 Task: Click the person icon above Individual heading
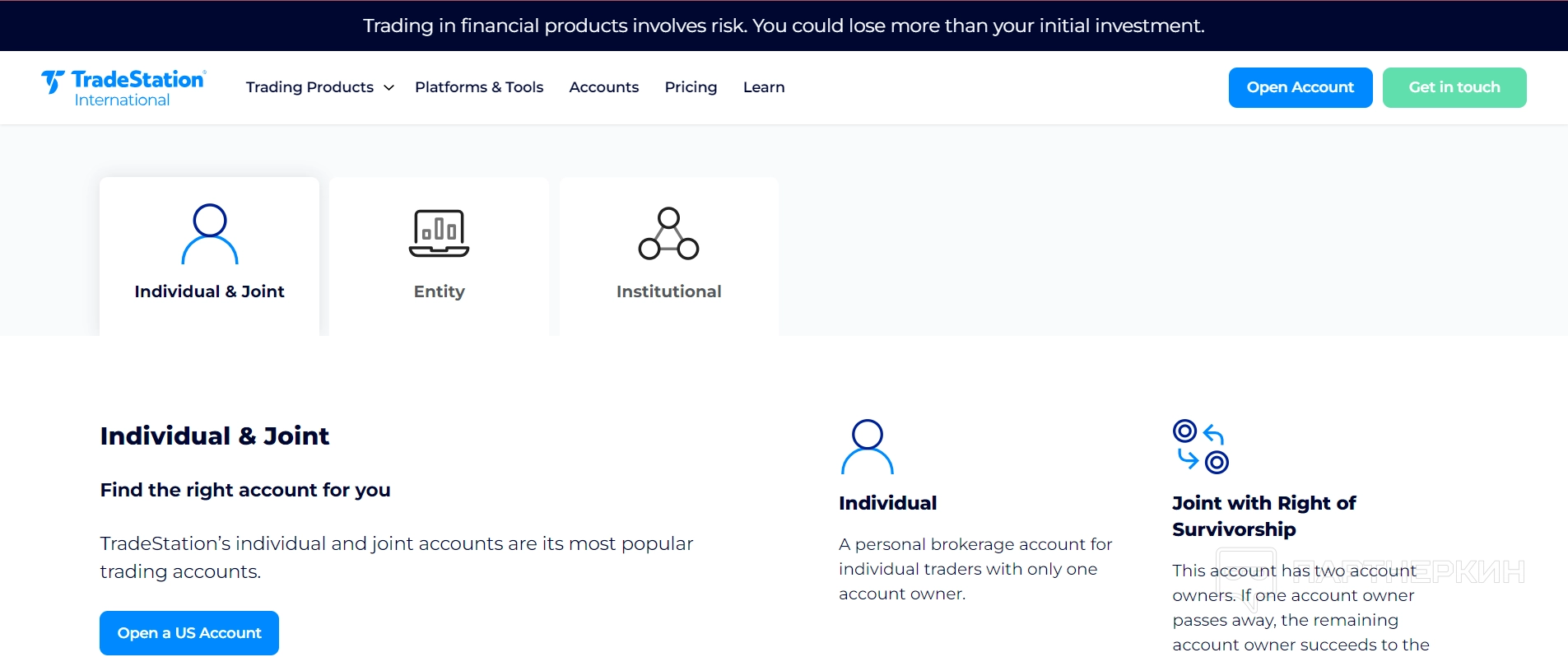click(x=867, y=447)
